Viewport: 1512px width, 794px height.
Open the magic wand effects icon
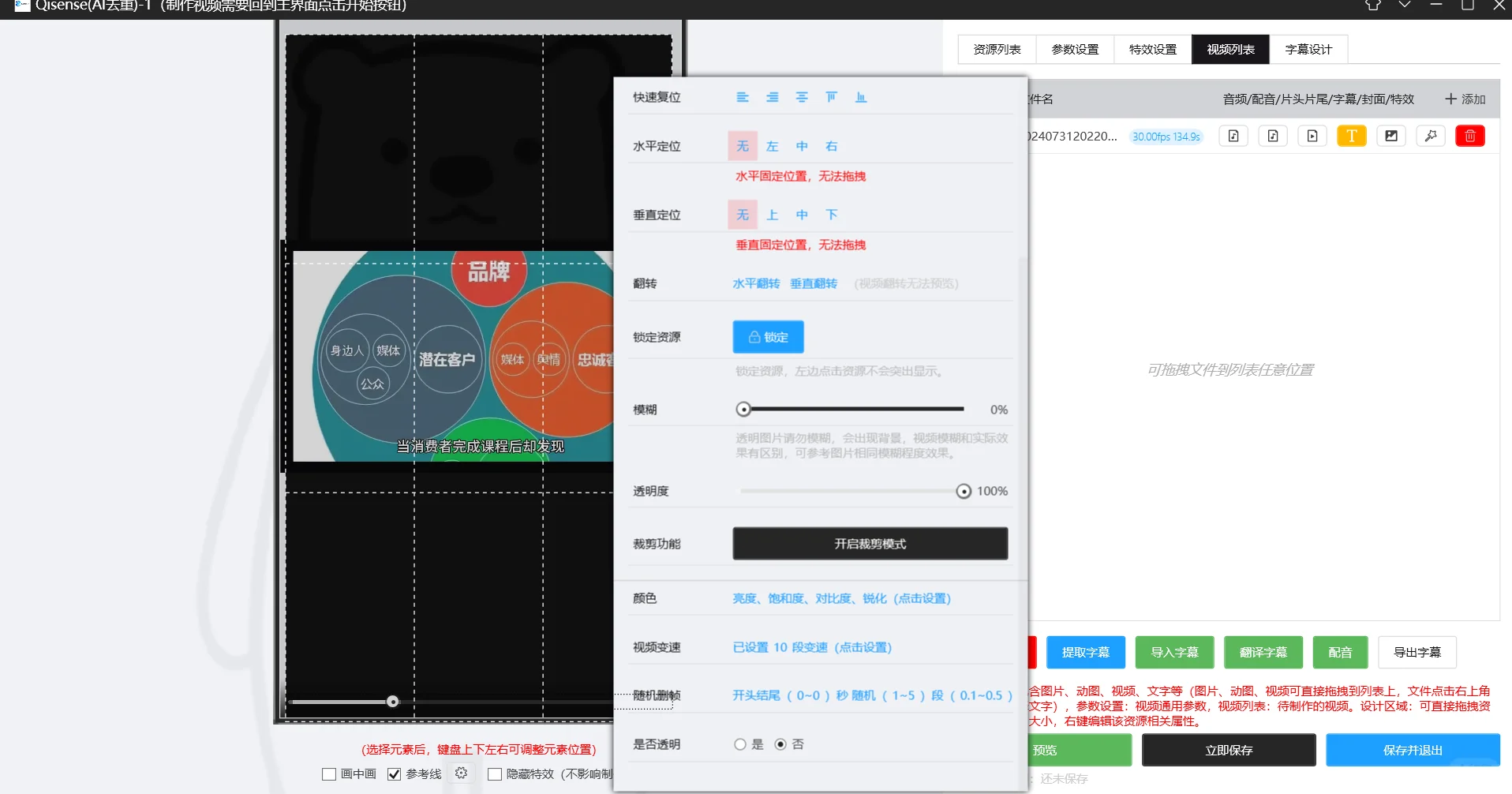[x=1431, y=136]
